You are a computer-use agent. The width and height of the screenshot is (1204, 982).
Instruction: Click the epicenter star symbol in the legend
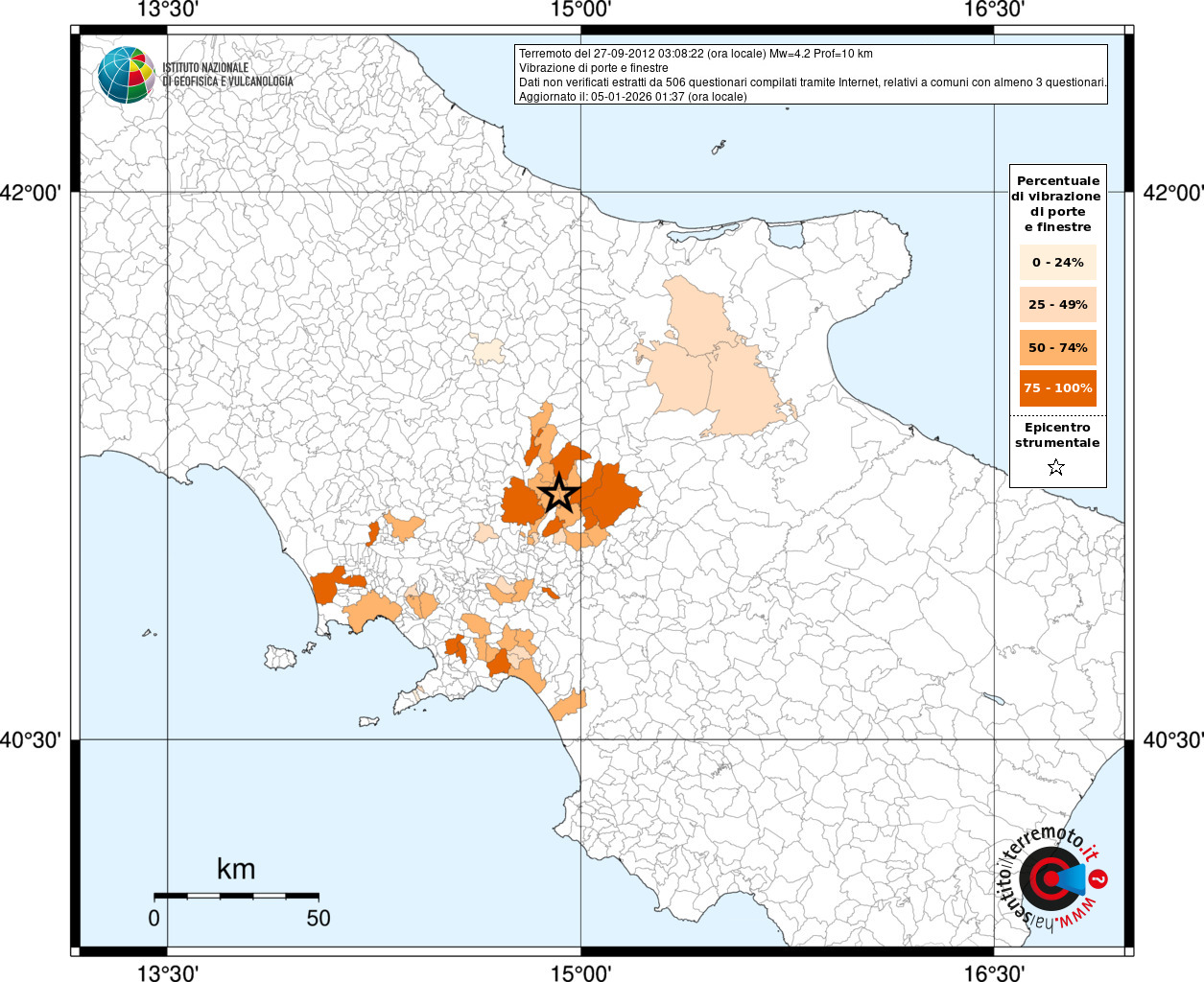point(1056,467)
